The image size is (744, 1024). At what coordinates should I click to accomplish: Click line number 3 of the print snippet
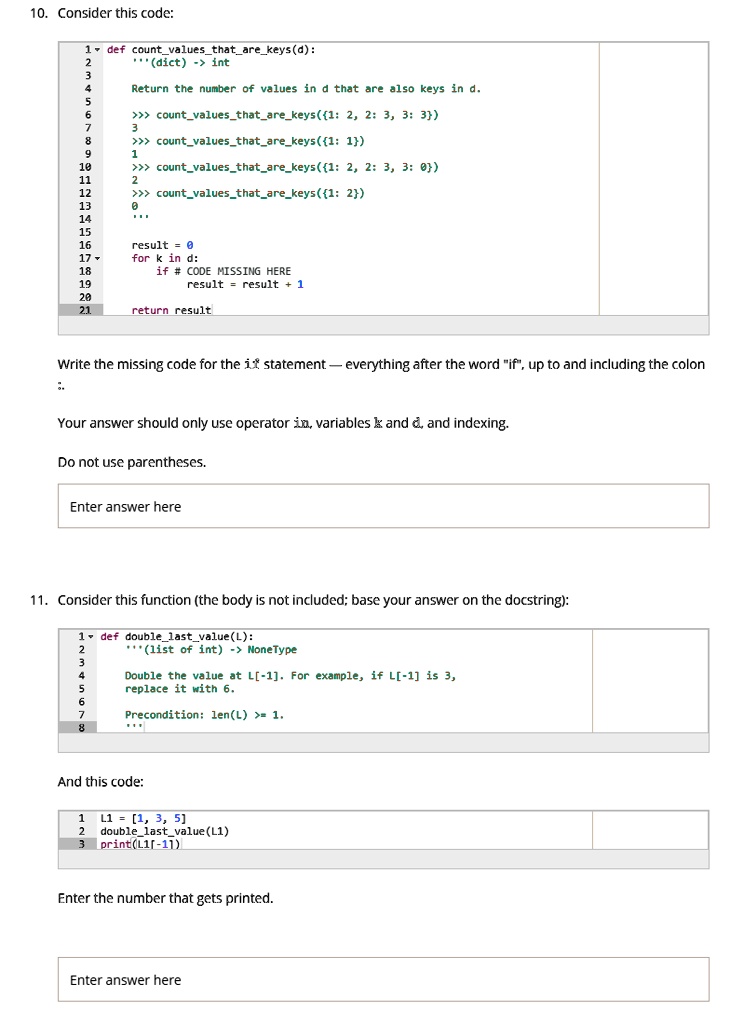(x=80, y=843)
